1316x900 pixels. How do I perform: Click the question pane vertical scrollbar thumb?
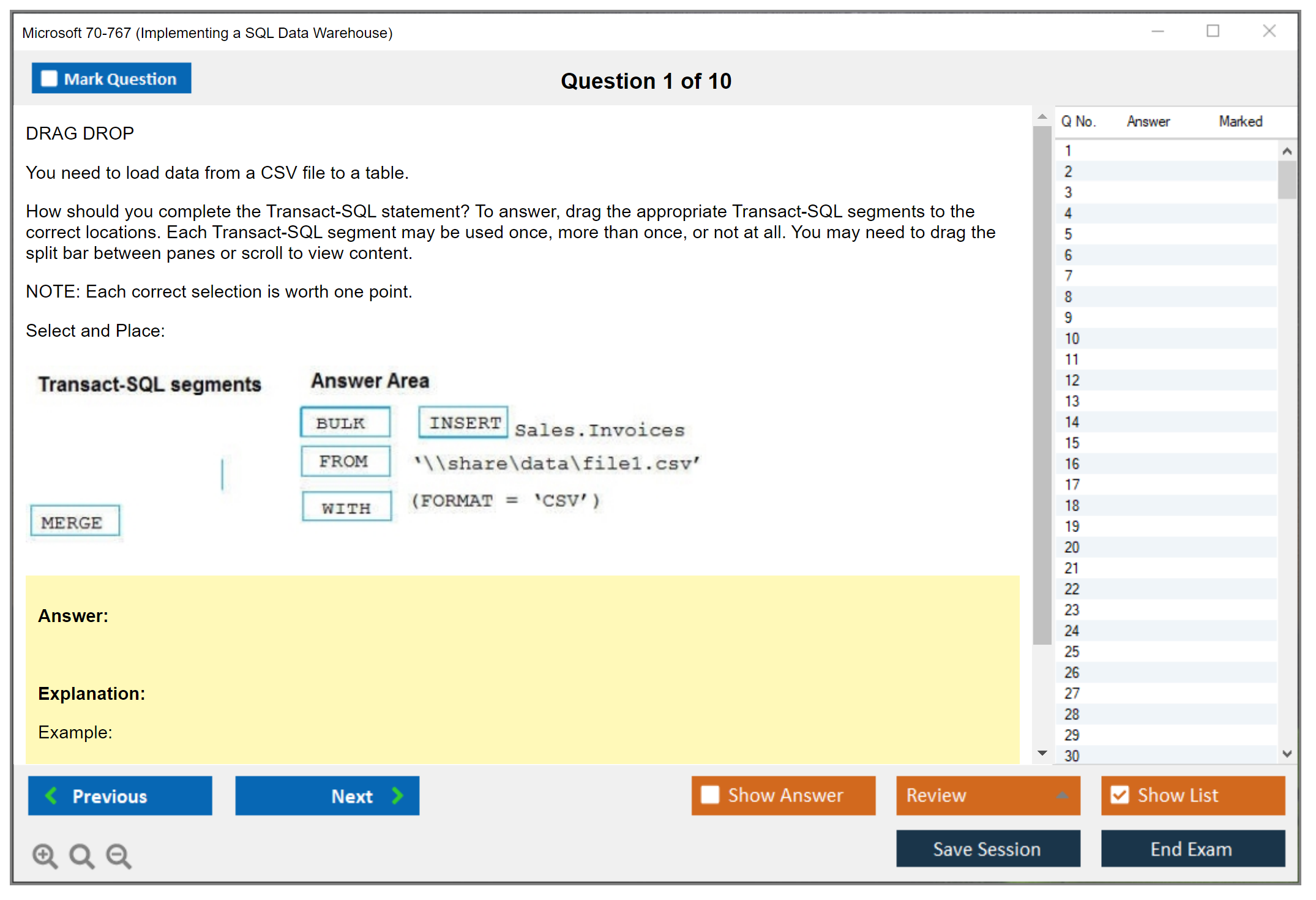[x=1042, y=384]
